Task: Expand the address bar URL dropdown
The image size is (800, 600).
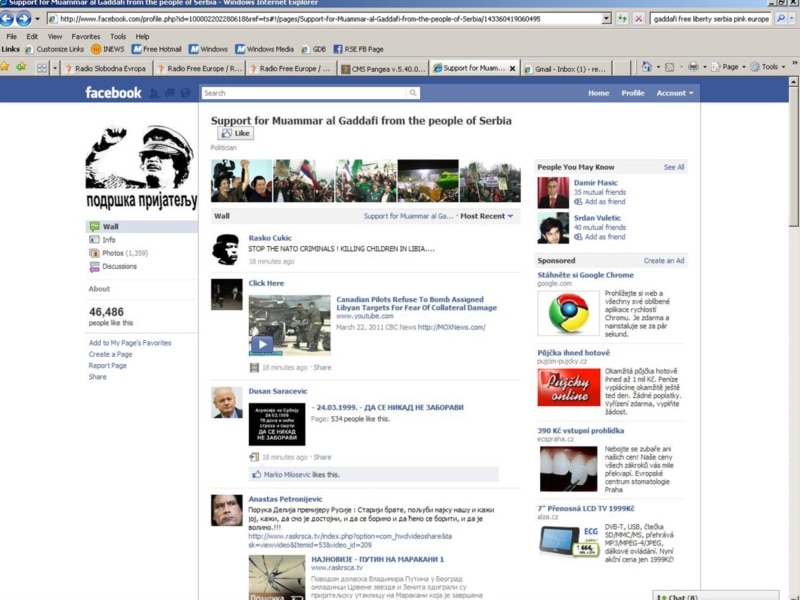Action: tap(606, 19)
